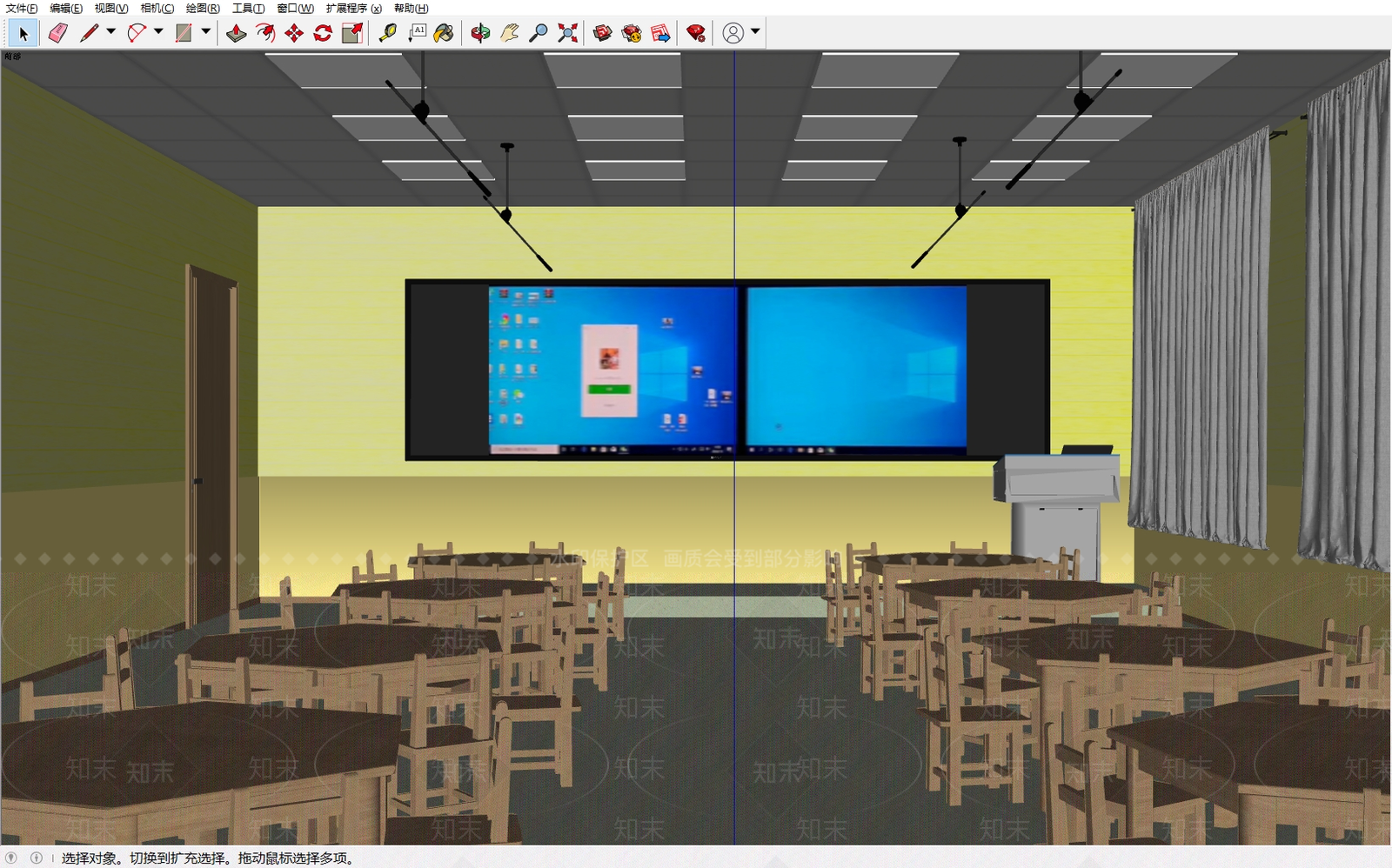Activate the Zoom magnifier tool
Image resolution: width=1392 pixels, height=868 pixels.
tap(539, 33)
